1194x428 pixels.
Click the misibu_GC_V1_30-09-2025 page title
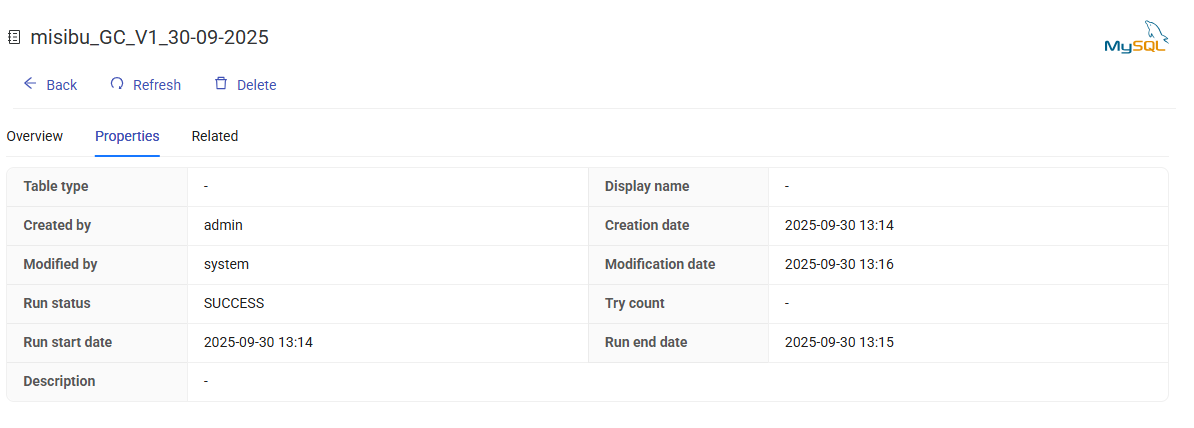click(150, 38)
